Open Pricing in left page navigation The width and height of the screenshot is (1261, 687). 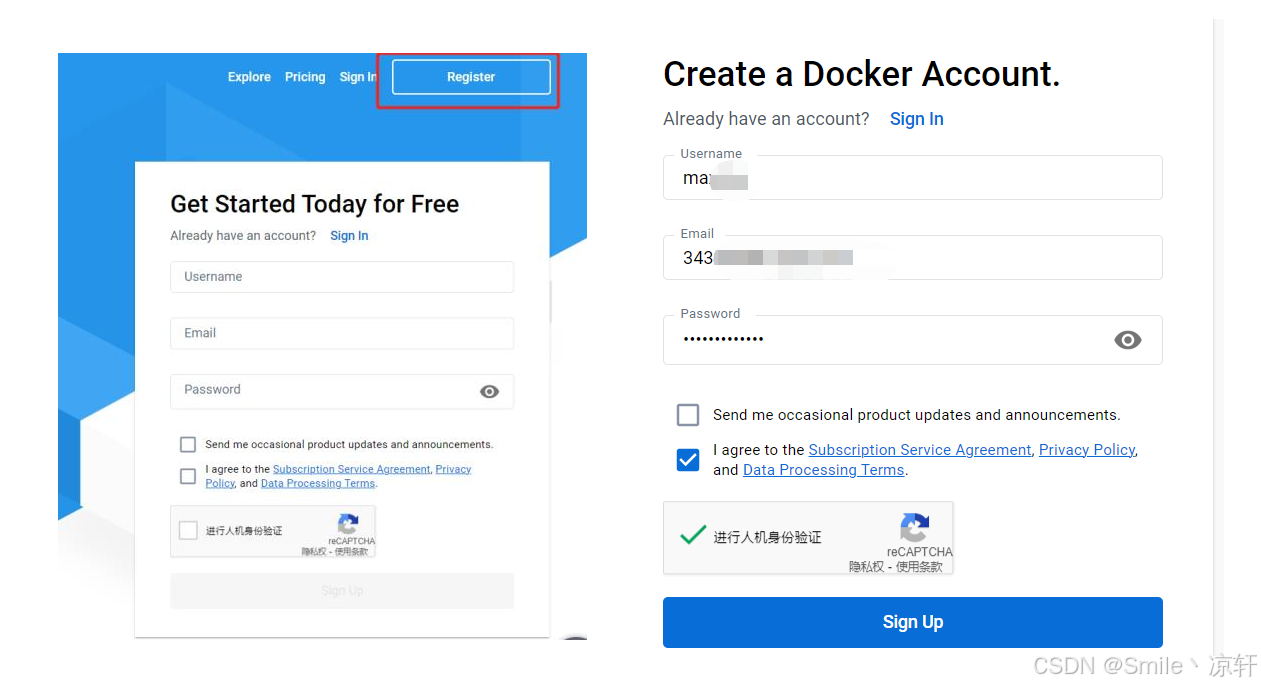[305, 77]
